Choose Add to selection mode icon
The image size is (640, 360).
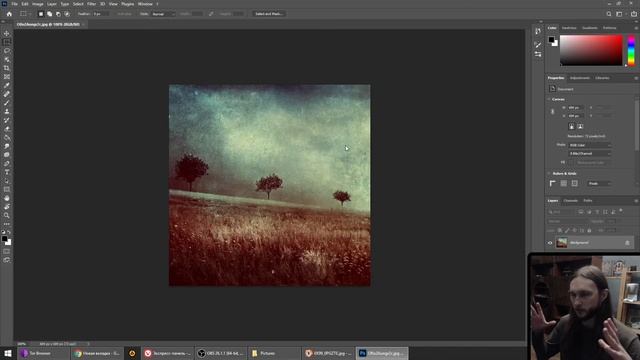click(x=49, y=14)
